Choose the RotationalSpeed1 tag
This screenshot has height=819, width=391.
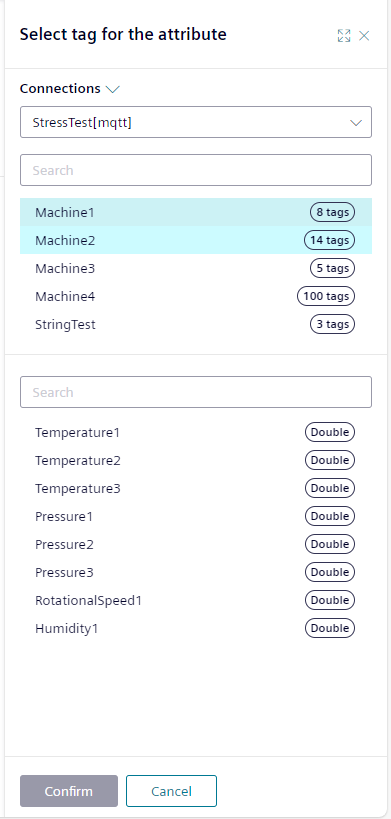(196, 600)
